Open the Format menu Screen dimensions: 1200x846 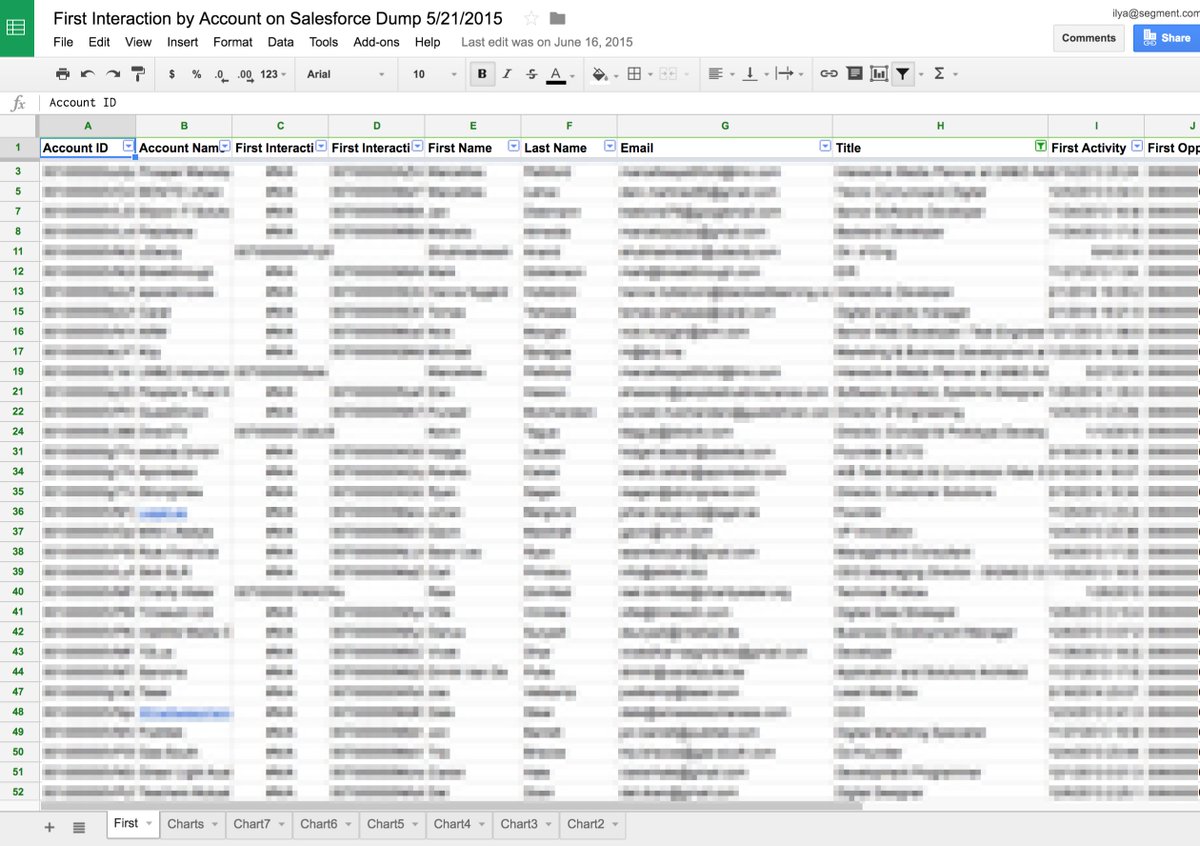pyautogui.click(x=233, y=42)
